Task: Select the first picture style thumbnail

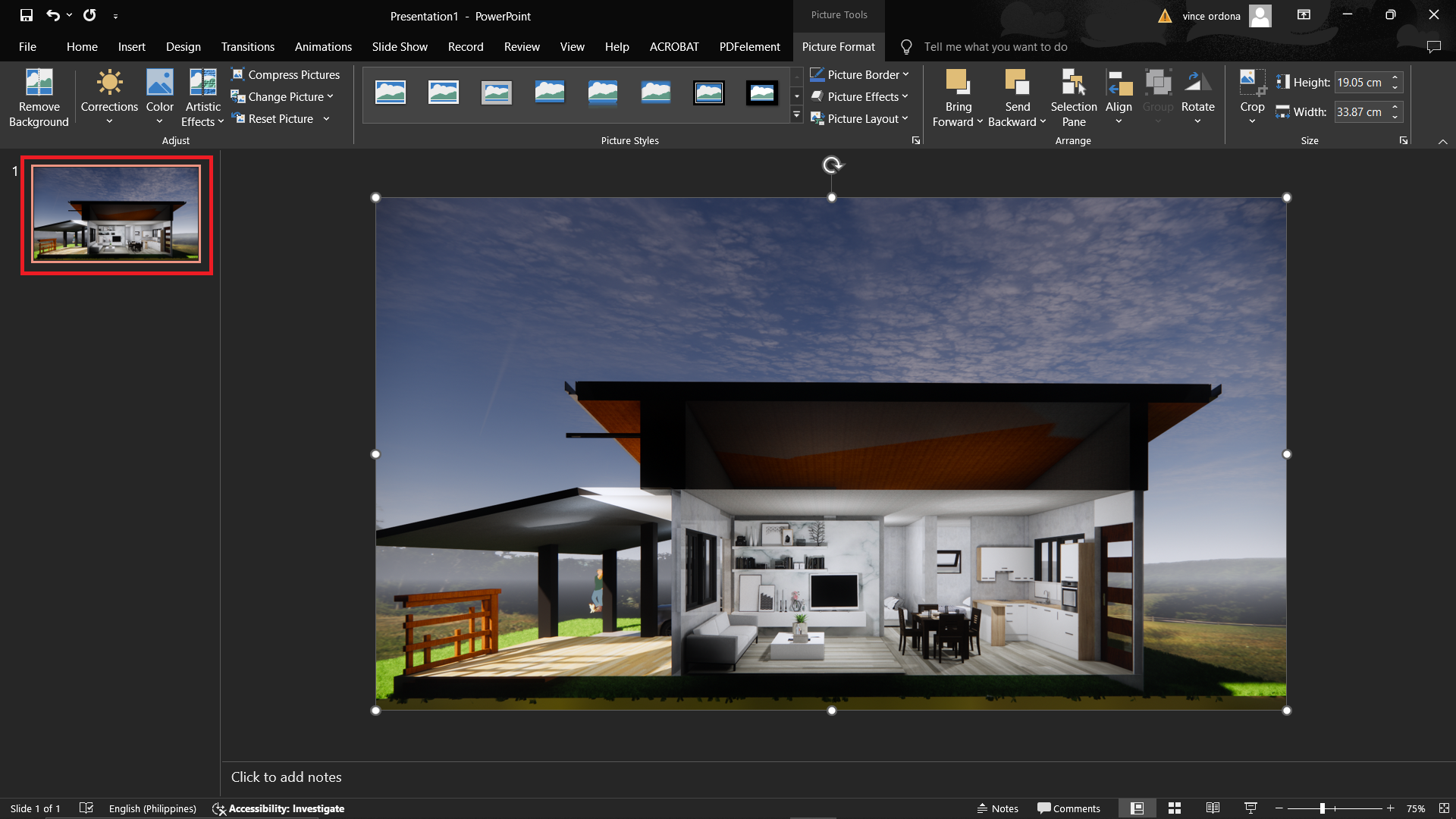Action: click(391, 93)
